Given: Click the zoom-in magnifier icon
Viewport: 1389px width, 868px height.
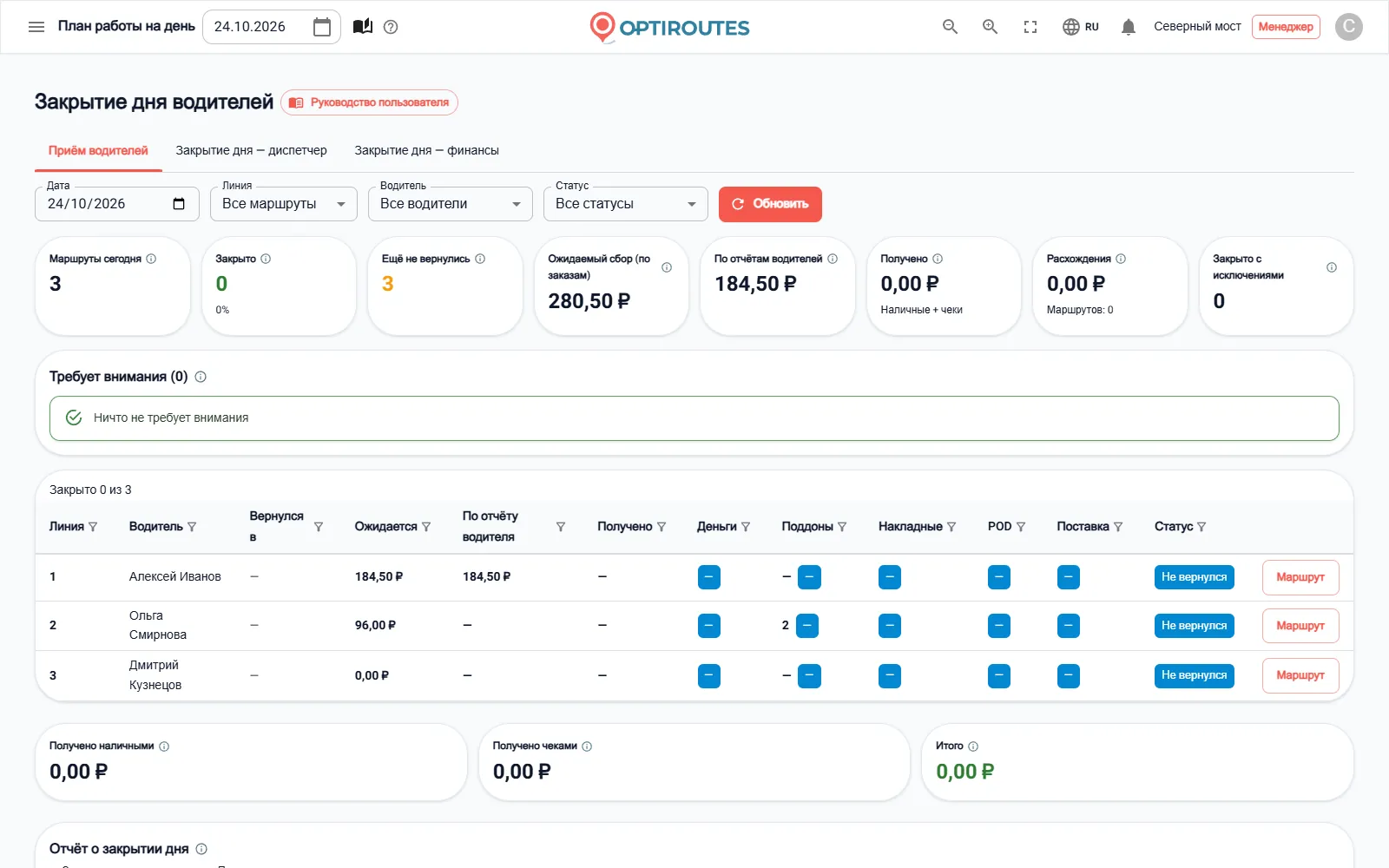Looking at the screenshot, I should pyautogui.click(x=991, y=27).
